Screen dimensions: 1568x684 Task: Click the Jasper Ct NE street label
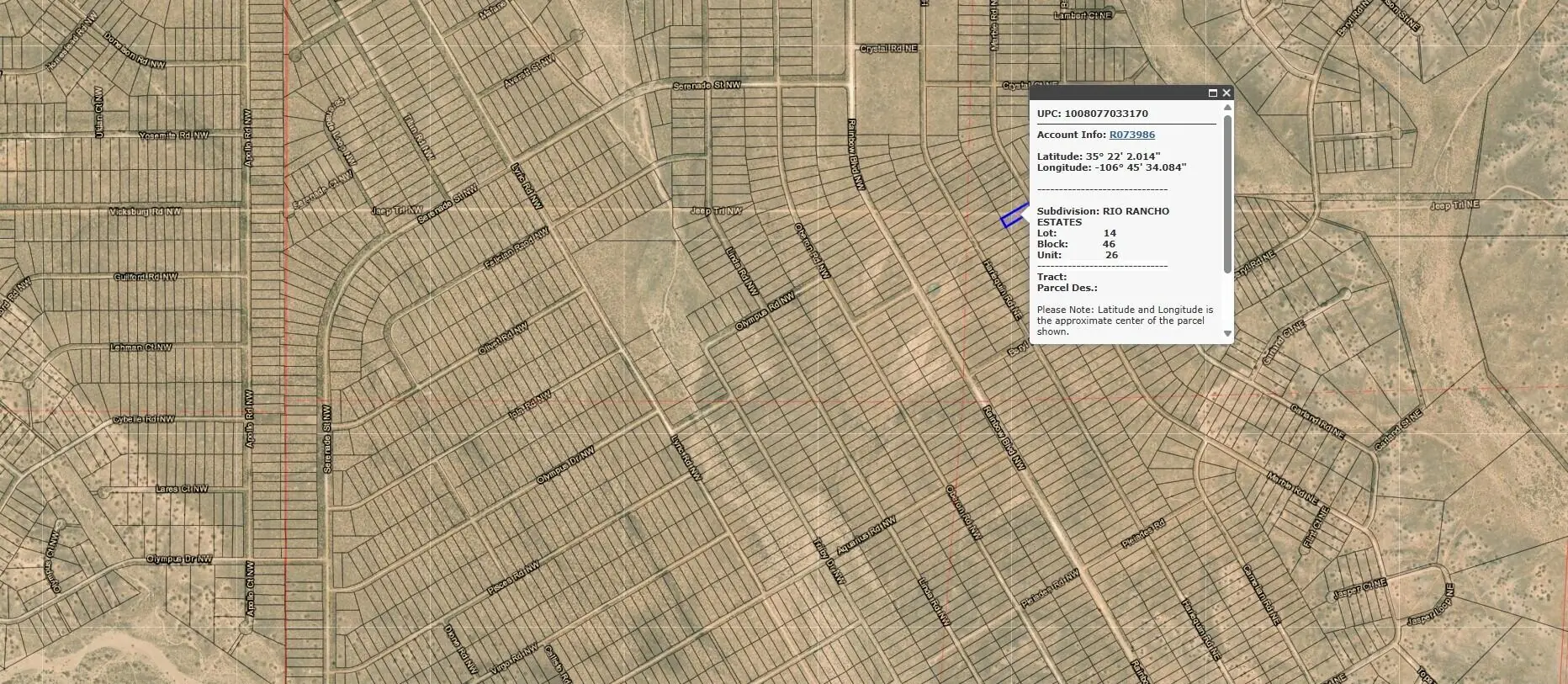click(x=1359, y=590)
